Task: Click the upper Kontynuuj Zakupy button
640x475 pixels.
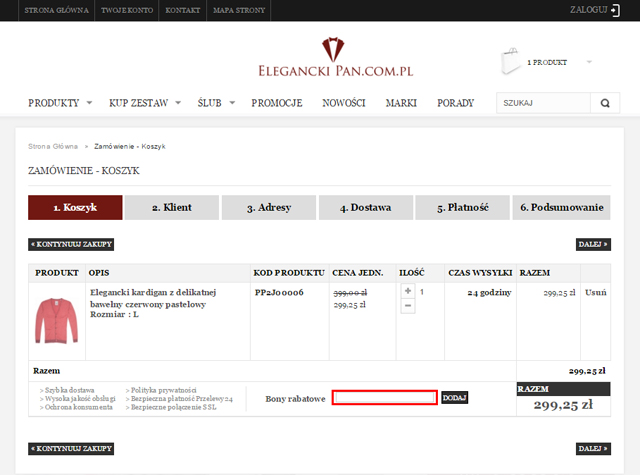Action: point(71,244)
